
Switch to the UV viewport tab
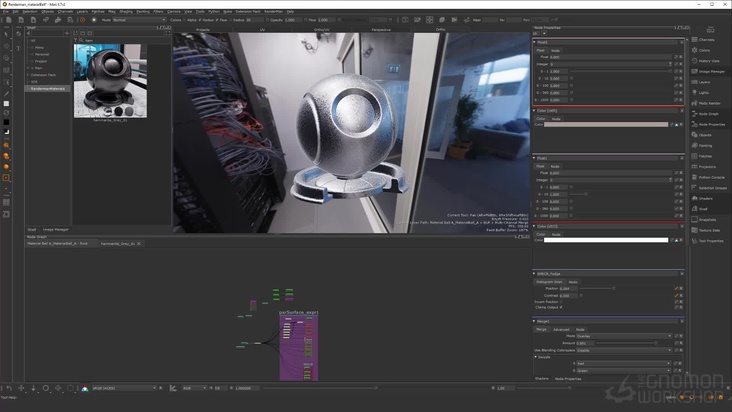(262, 29)
